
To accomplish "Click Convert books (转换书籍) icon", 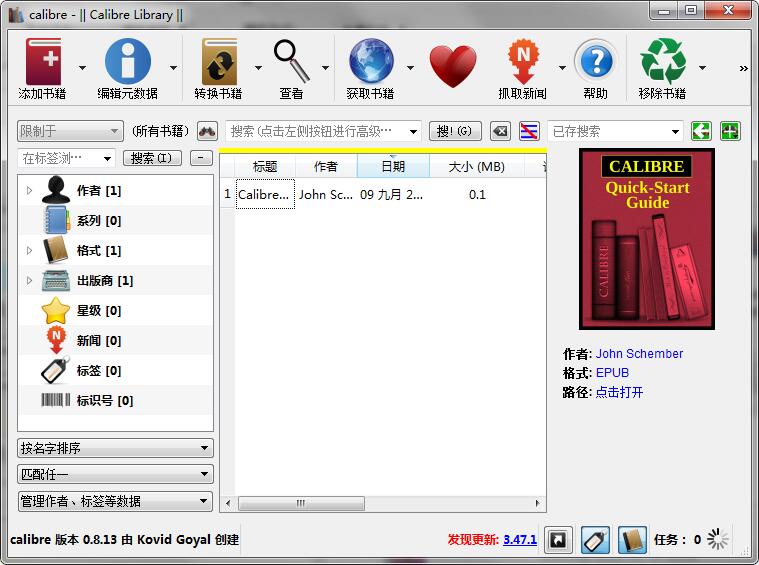I will 219,62.
